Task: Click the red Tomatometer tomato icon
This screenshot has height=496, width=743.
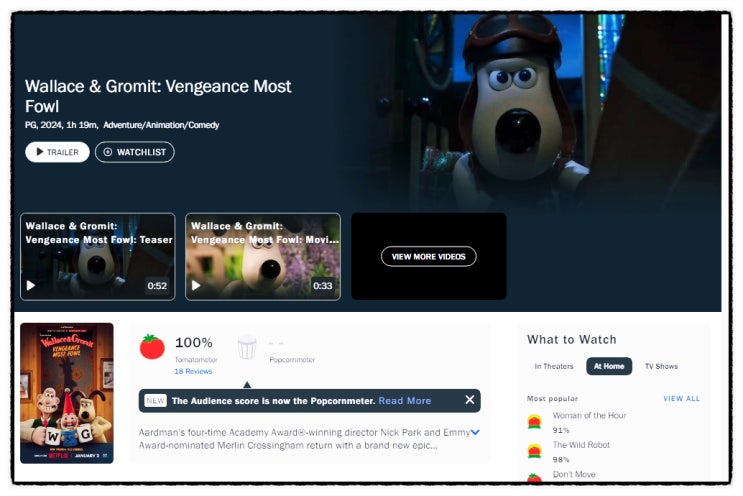Action: click(152, 347)
